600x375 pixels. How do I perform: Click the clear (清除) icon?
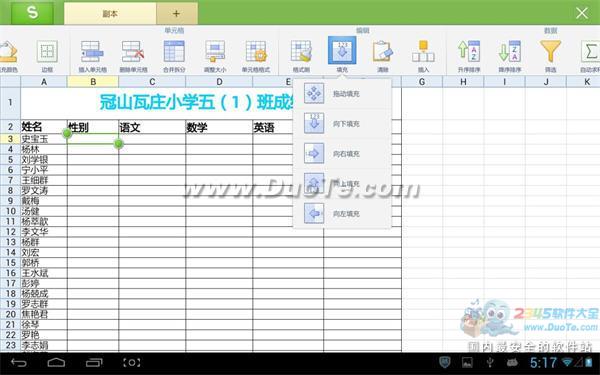383,52
